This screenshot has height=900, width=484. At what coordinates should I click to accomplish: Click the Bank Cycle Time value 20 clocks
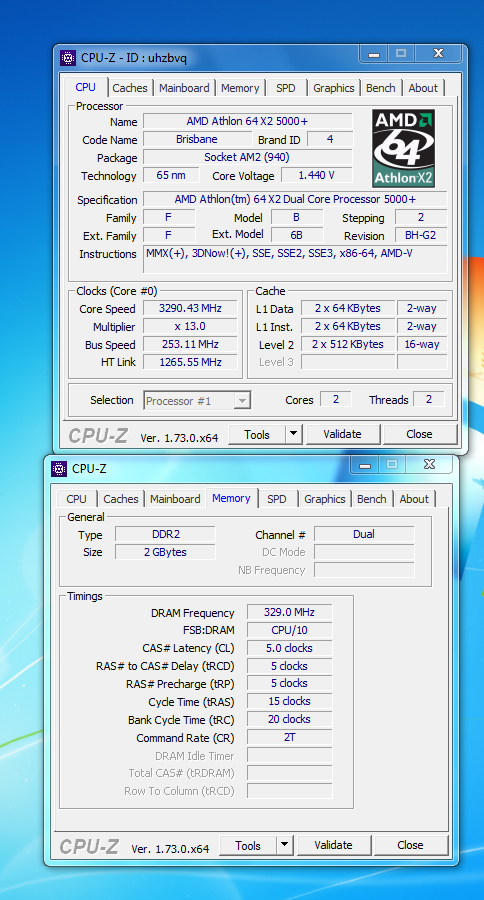coord(289,719)
